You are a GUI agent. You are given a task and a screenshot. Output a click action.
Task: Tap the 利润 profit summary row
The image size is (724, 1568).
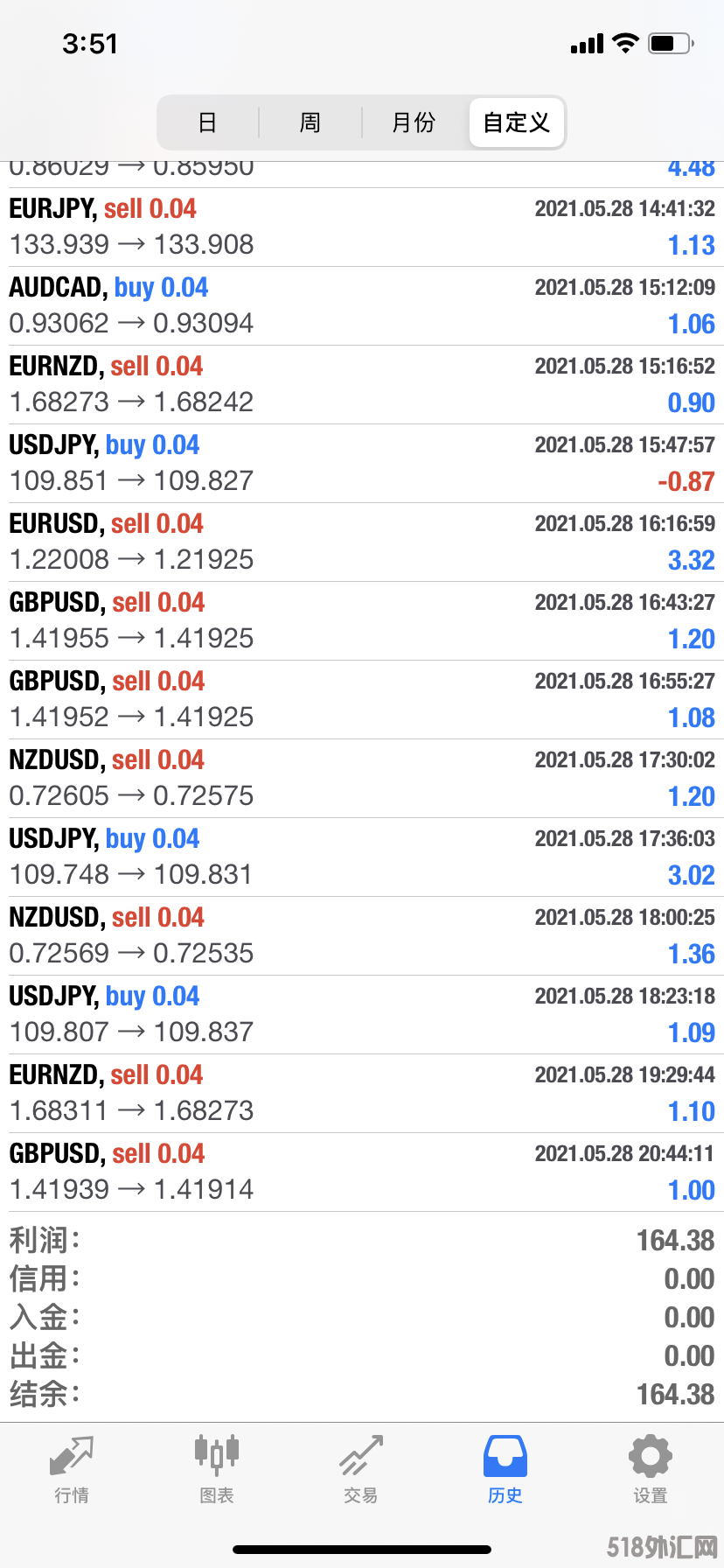362,1240
